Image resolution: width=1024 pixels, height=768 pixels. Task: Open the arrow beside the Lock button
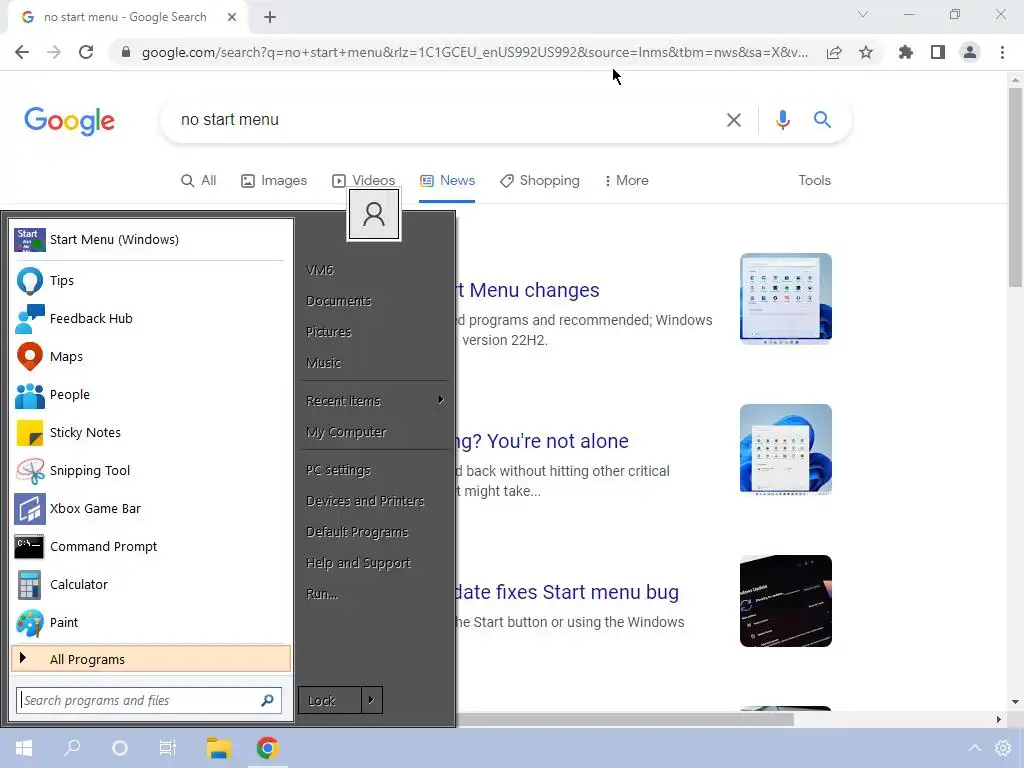[x=371, y=700]
